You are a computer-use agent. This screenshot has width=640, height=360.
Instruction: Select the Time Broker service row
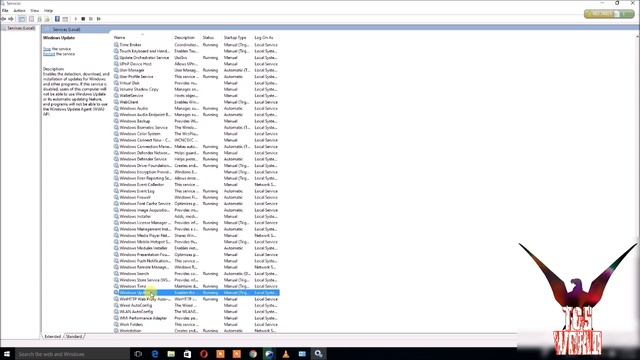click(196, 45)
